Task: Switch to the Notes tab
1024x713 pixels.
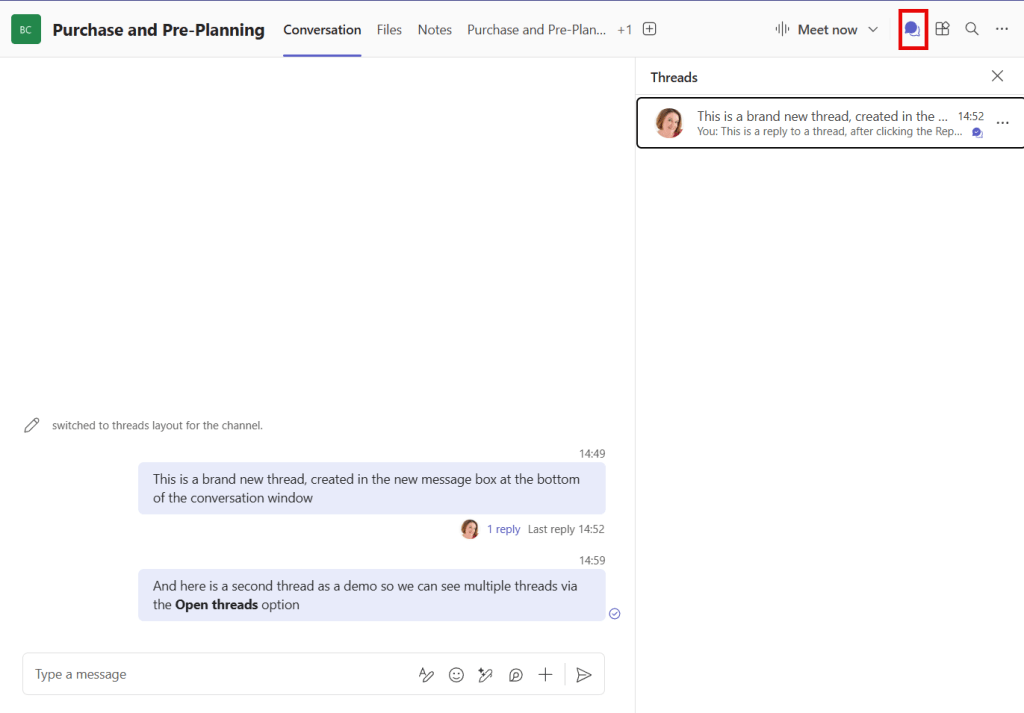Action: [x=435, y=30]
